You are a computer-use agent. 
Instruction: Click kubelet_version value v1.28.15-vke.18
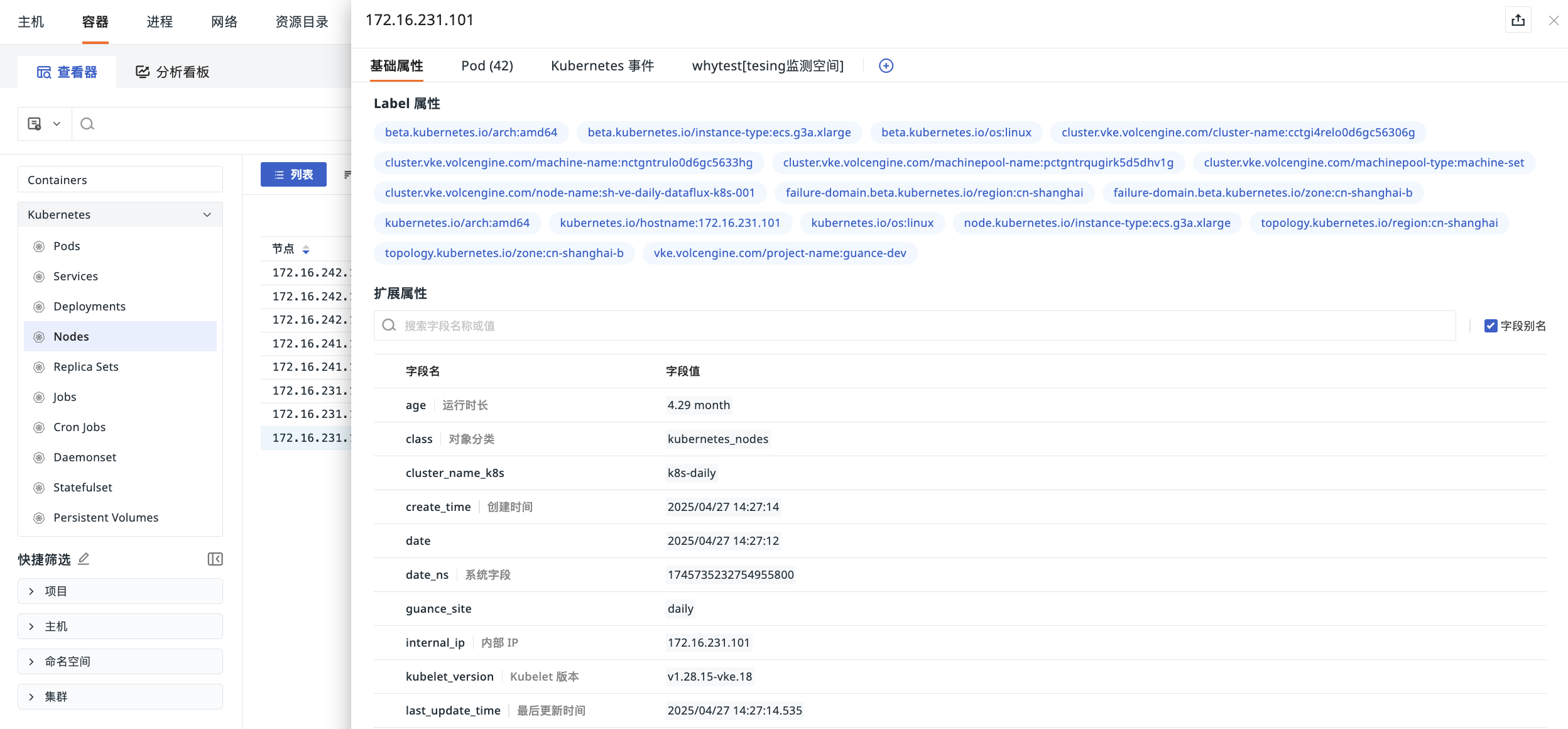[x=710, y=677]
